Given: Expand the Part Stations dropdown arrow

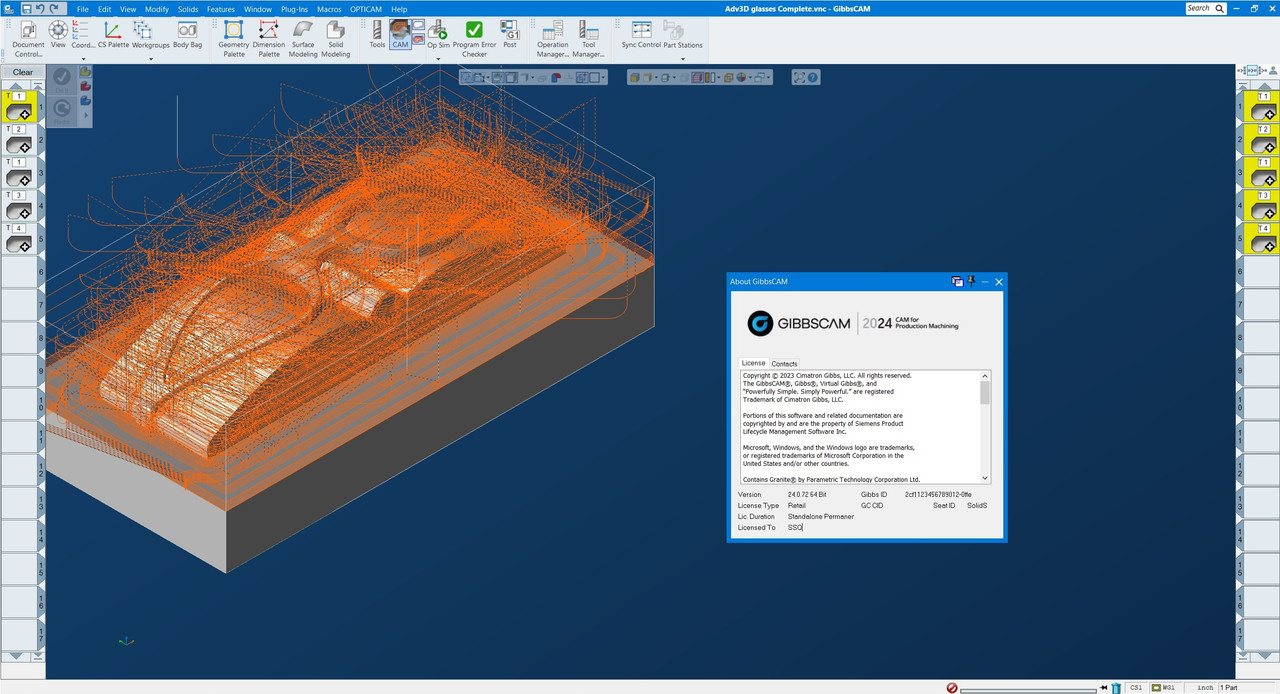Looking at the screenshot, I should (683, 59).
